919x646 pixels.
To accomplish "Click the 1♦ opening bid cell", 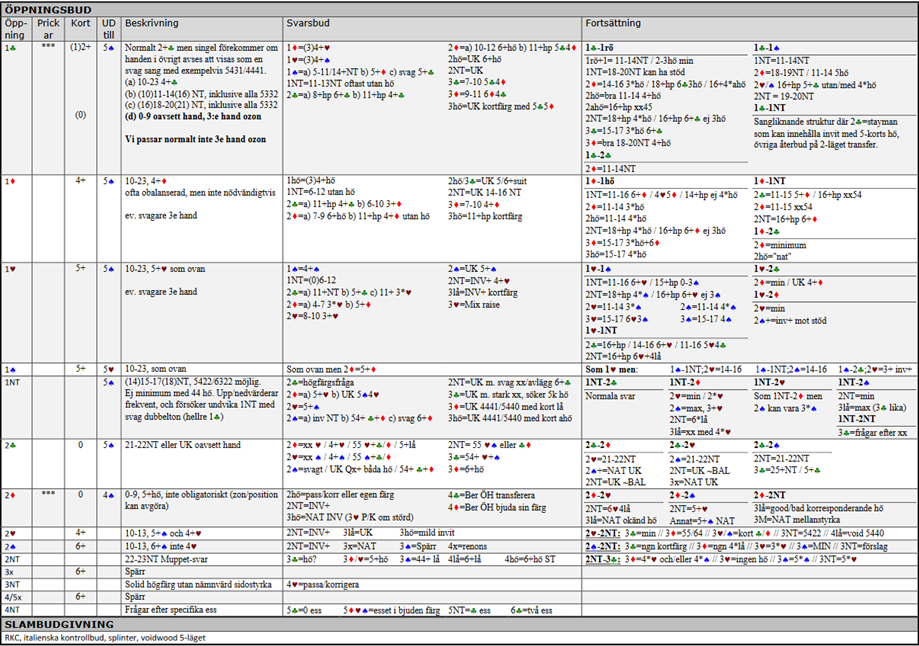I will (x=9, y=181).
